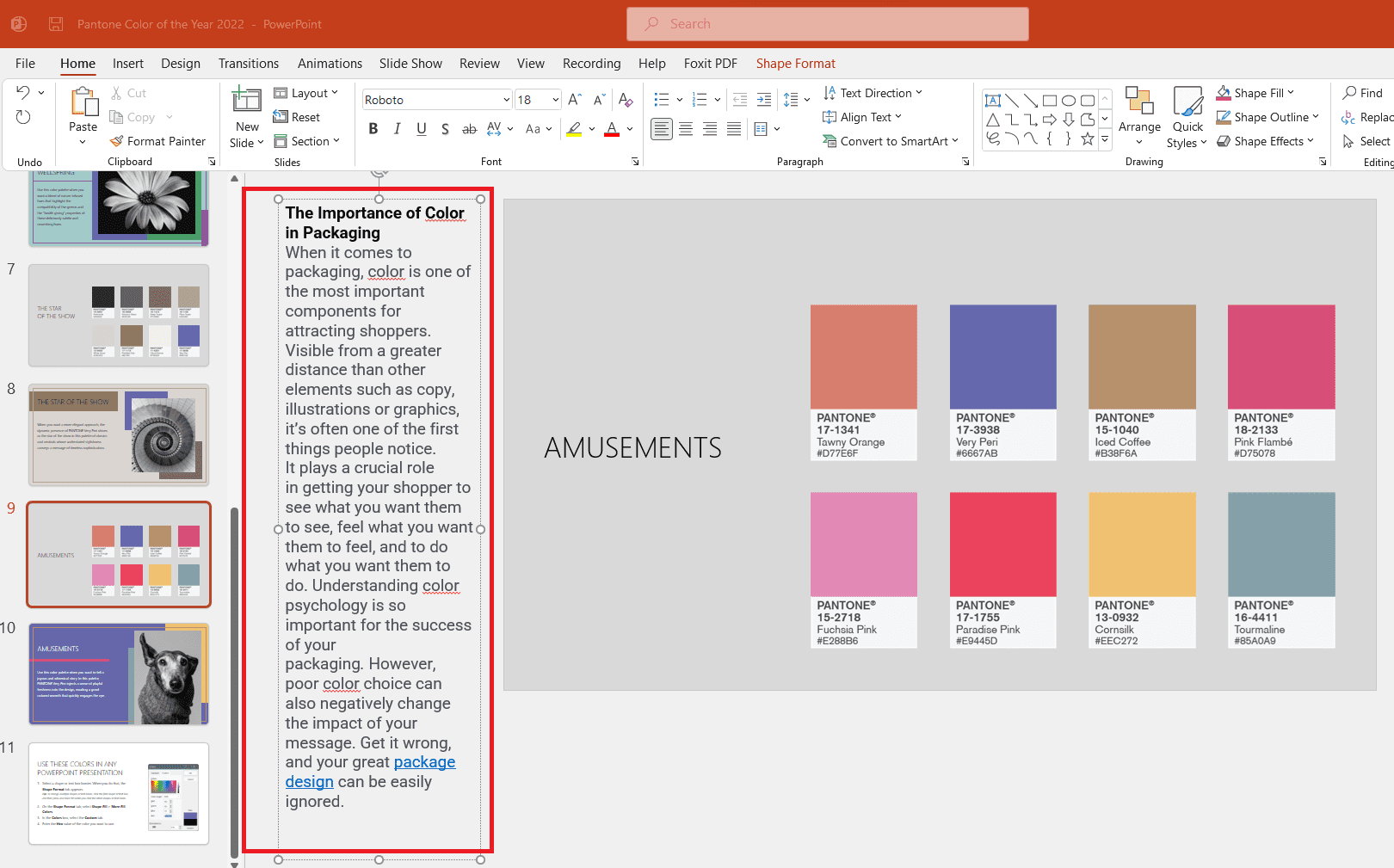Toggle text shadow
This screenshot has width=1394, height=868.
tap(445, 129)
